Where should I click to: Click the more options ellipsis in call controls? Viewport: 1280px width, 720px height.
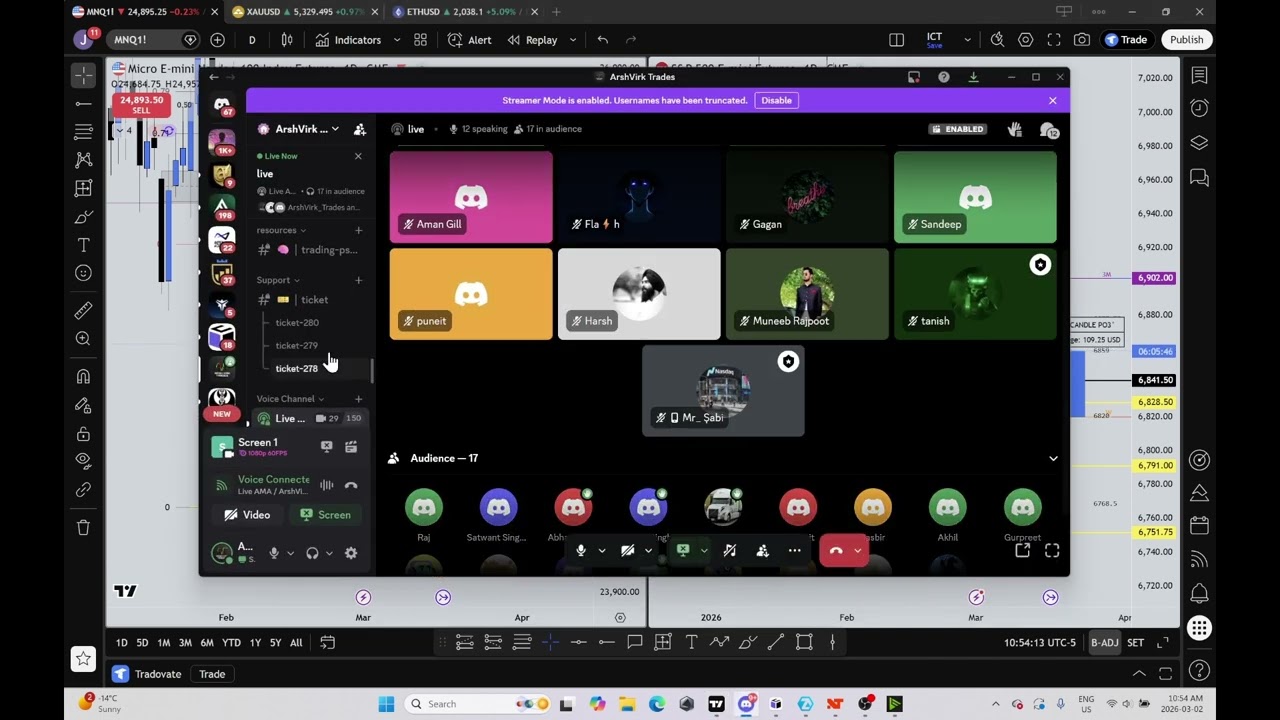point(794,550)
